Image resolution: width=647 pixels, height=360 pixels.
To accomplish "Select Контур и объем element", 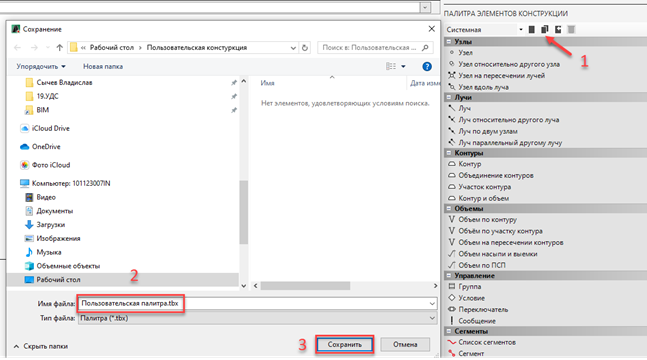I will point(484,199).
